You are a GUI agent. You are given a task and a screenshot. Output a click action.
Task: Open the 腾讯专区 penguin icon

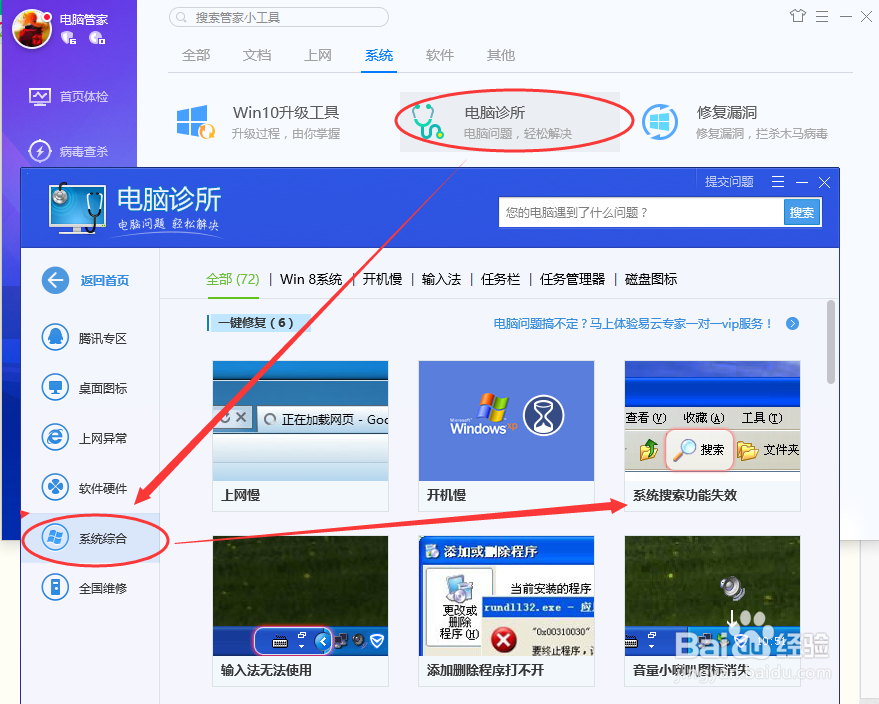[55, 337]
